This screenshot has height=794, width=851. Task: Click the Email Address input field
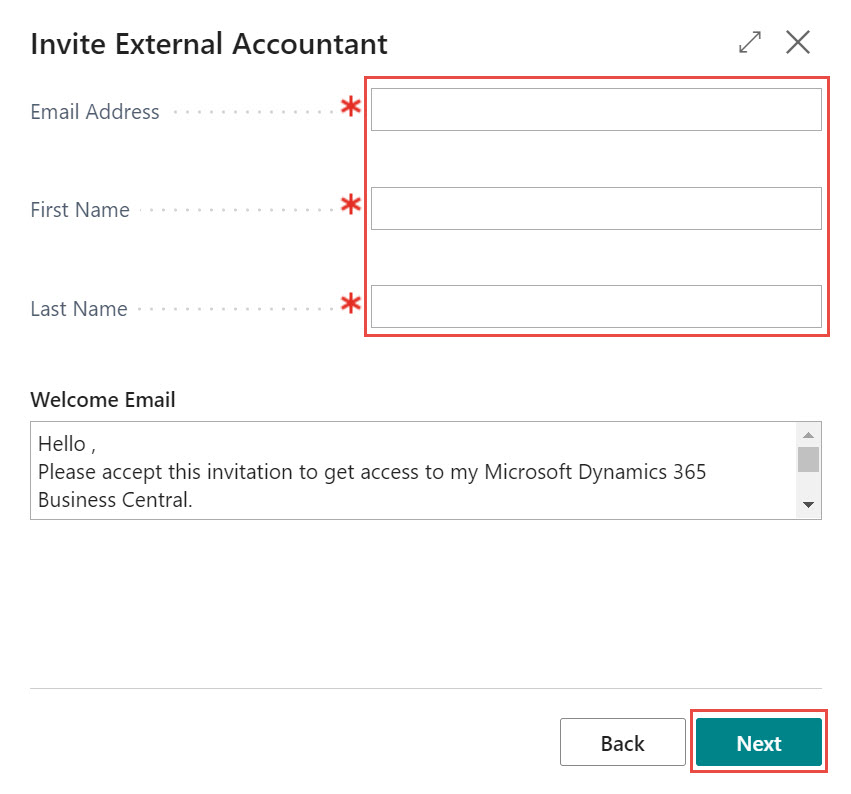pyautogui.click(x=596, y=110)
